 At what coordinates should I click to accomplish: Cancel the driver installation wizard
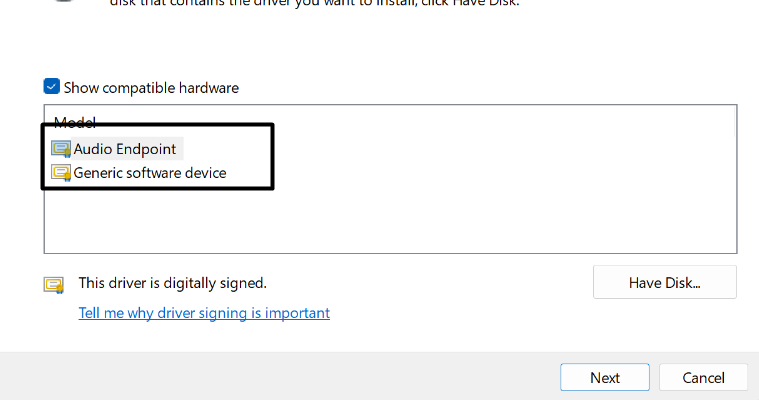(x=703, y=377)
